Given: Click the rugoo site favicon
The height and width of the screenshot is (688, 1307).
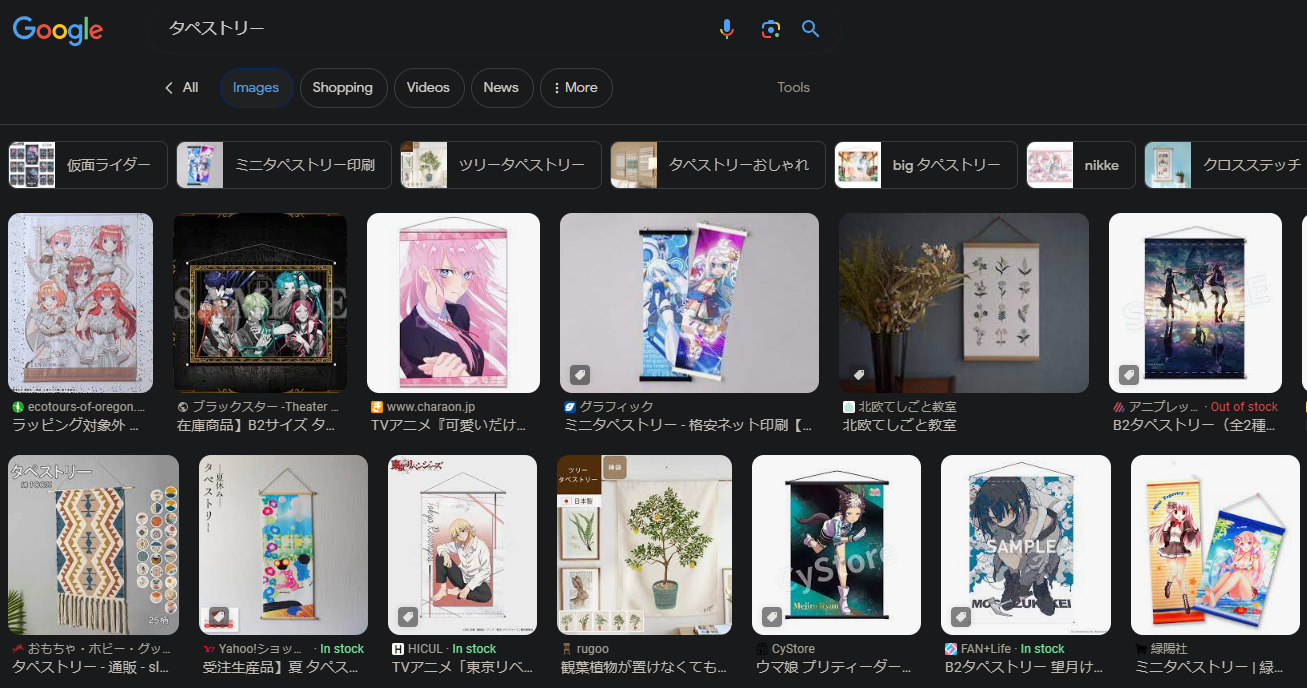Looking at the screenshot, I should 566,649.
